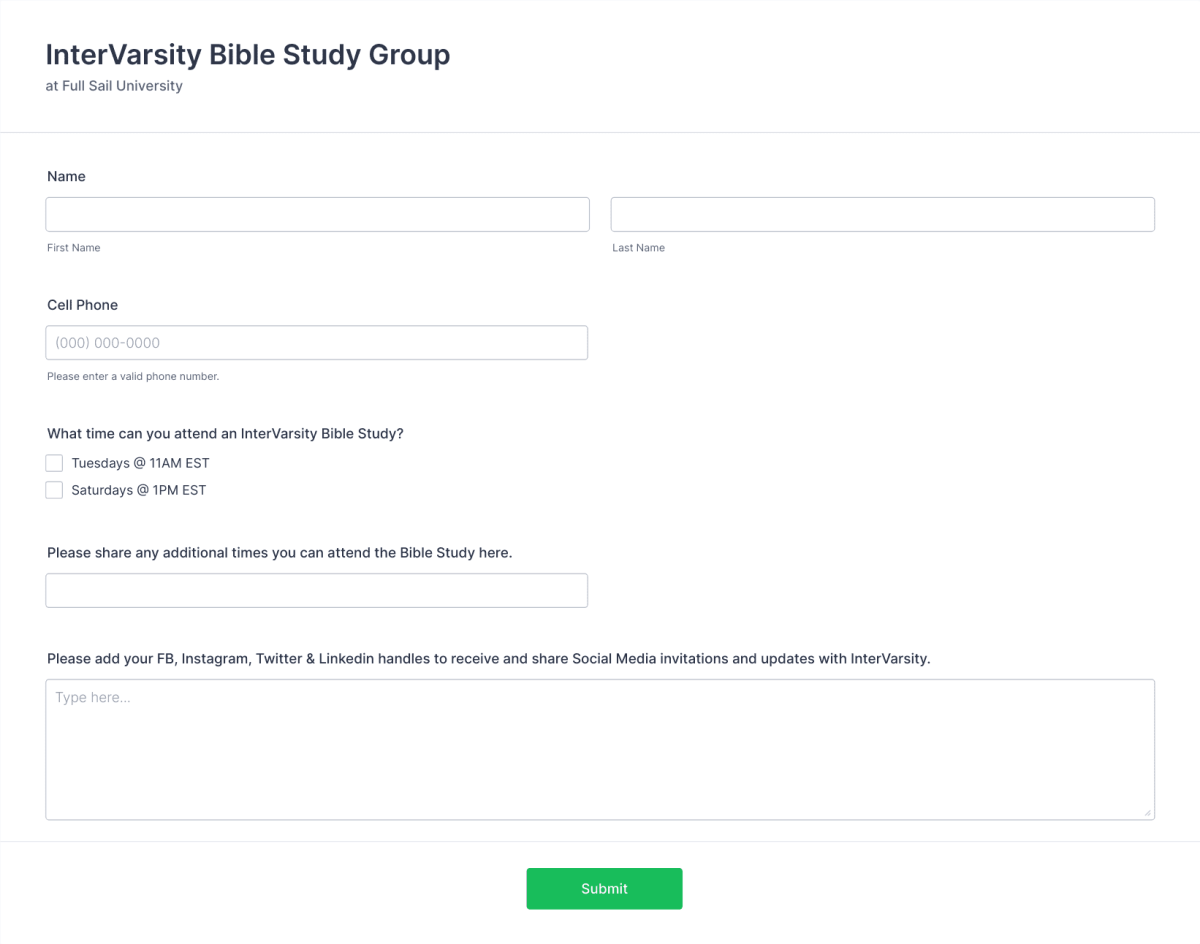The height and width of the screenshot is (944, 1200).
Task: Click the attendance time question text
Action: tap(224, 433)
